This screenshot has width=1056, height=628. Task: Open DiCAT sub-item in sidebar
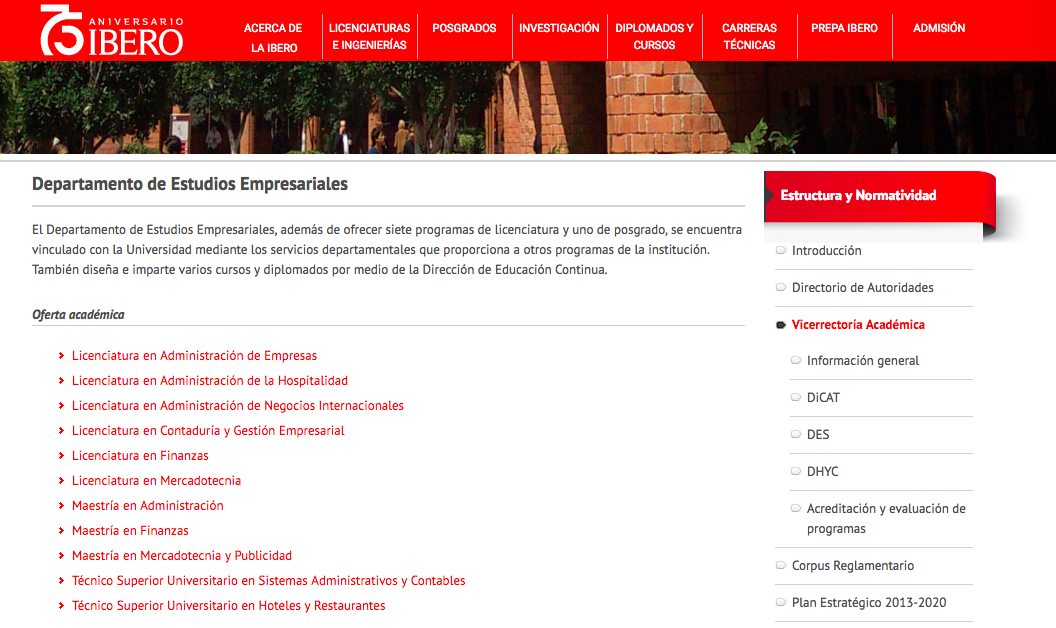823,398
